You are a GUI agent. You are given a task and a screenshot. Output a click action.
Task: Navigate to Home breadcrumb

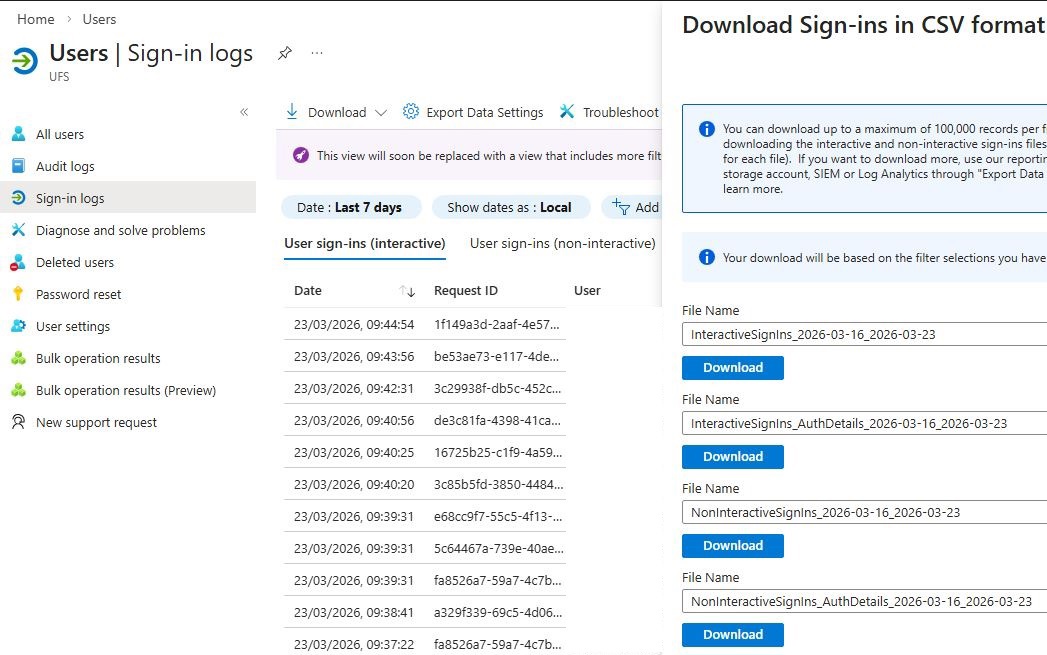(35, 19)
